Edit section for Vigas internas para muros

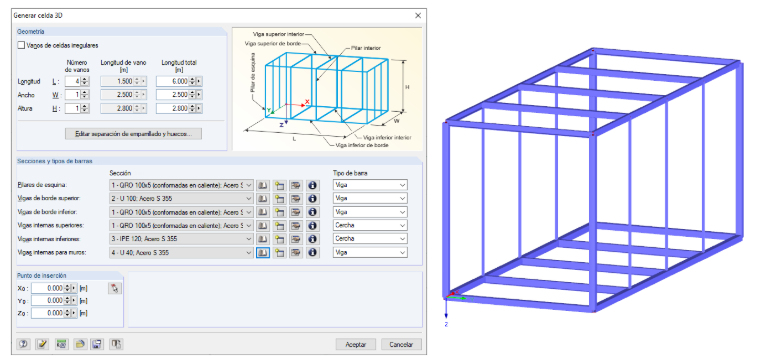296,253
